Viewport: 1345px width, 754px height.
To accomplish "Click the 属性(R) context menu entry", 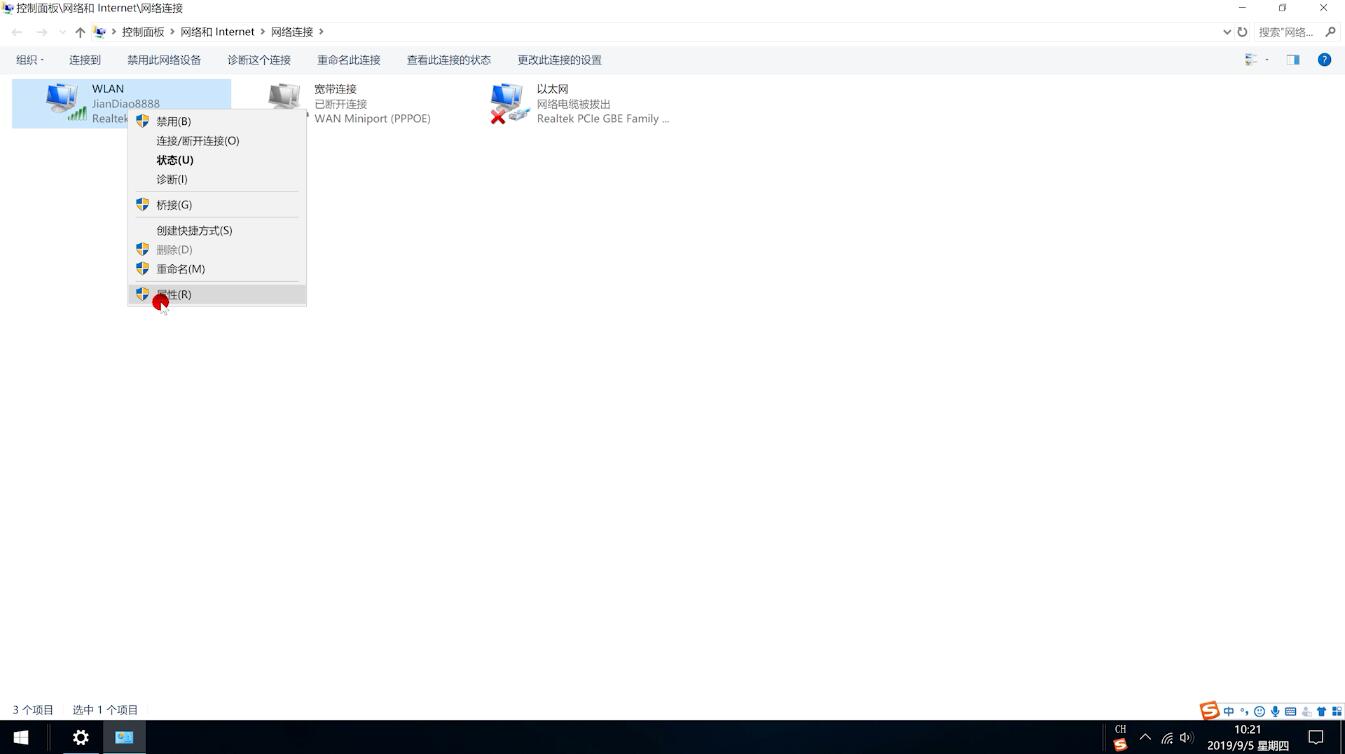I will [x=217, y=294].
